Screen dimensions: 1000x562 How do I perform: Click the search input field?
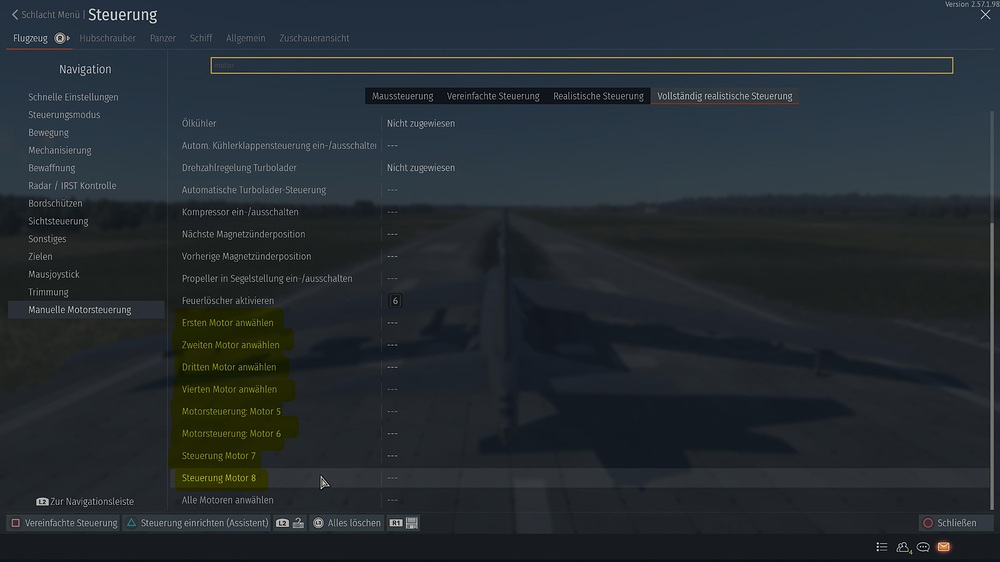click(x=582, y=65)
